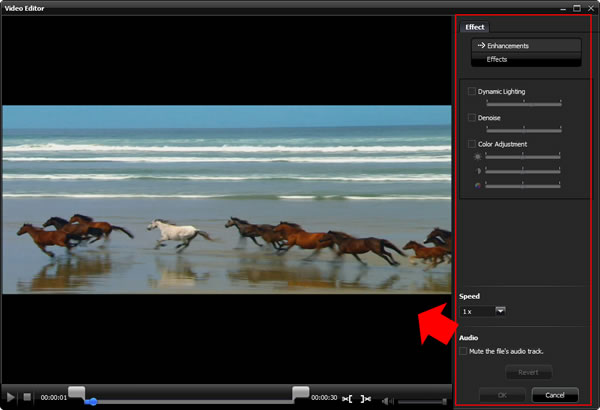Enable the Dynamic Lighting checkbox

(472, 92)
